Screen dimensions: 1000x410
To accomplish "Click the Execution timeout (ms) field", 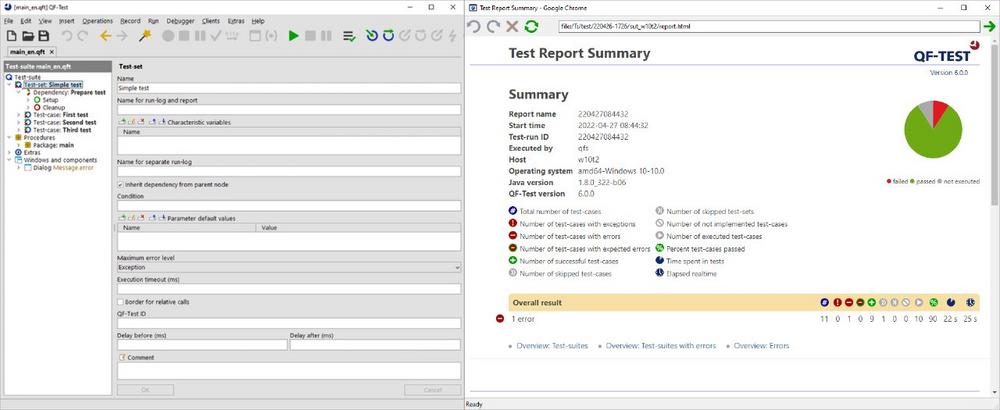I will (288, 289).
